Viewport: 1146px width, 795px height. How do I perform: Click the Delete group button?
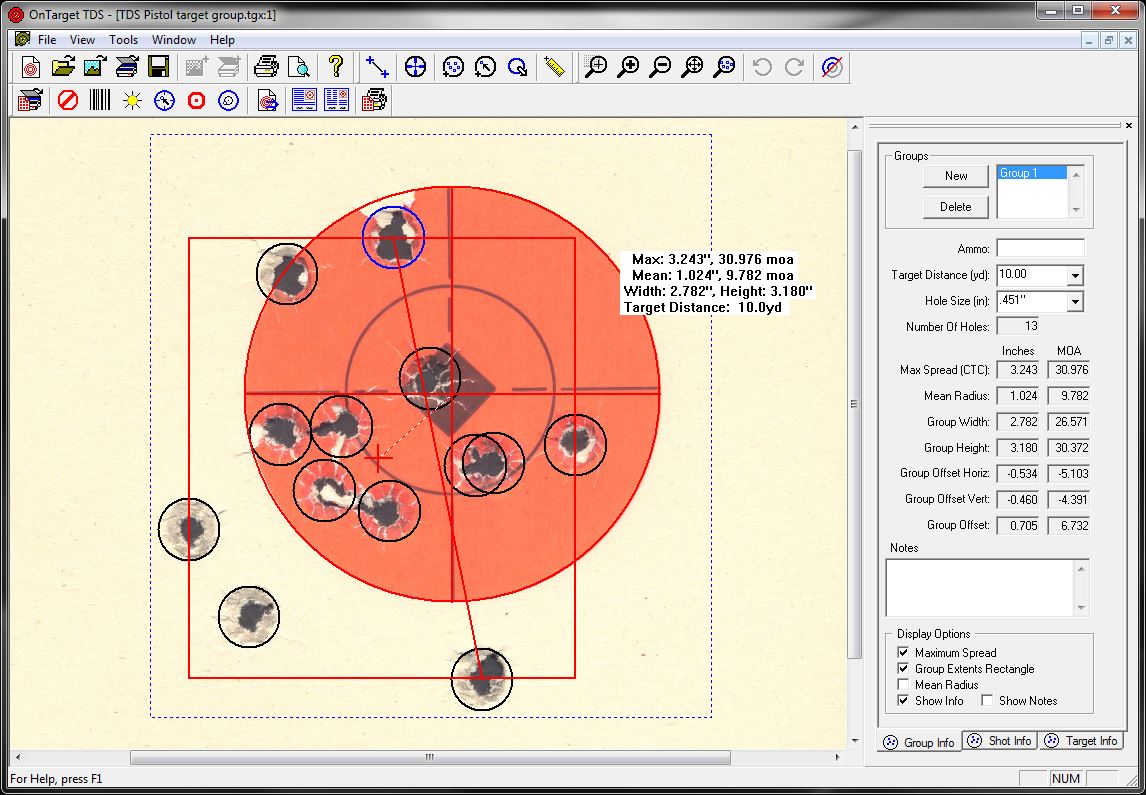pos(956,207)
